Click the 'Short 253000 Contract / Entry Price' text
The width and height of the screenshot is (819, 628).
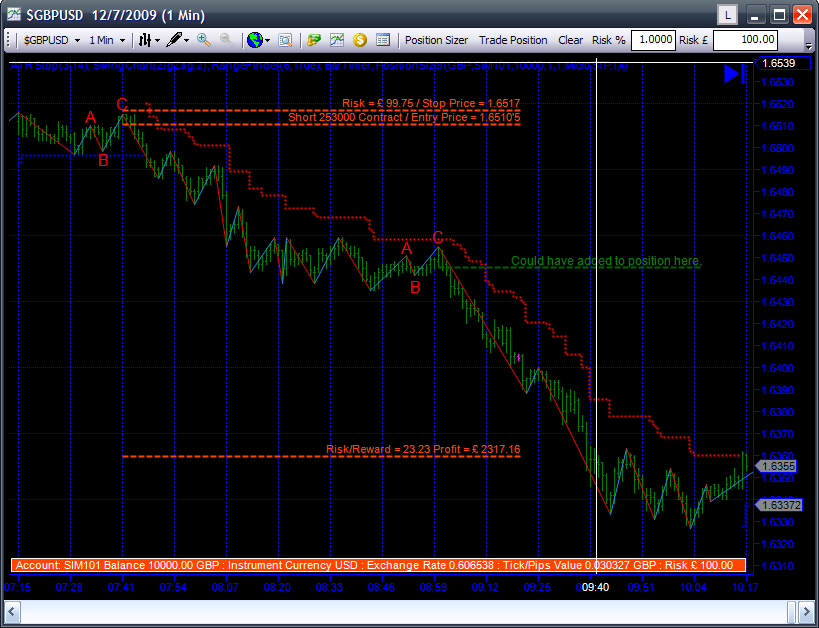point(404,118)
